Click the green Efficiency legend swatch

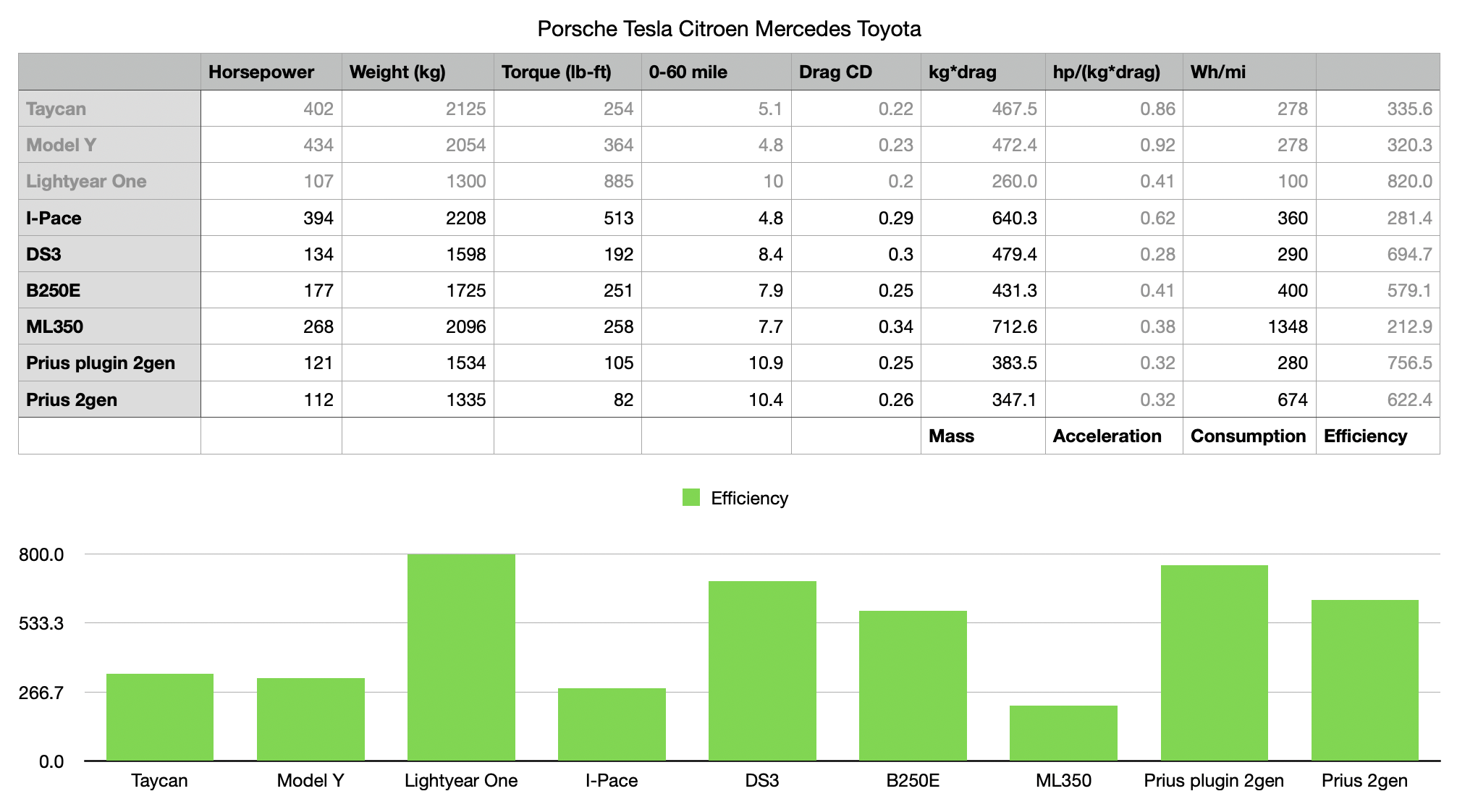(x=691, y=498)
